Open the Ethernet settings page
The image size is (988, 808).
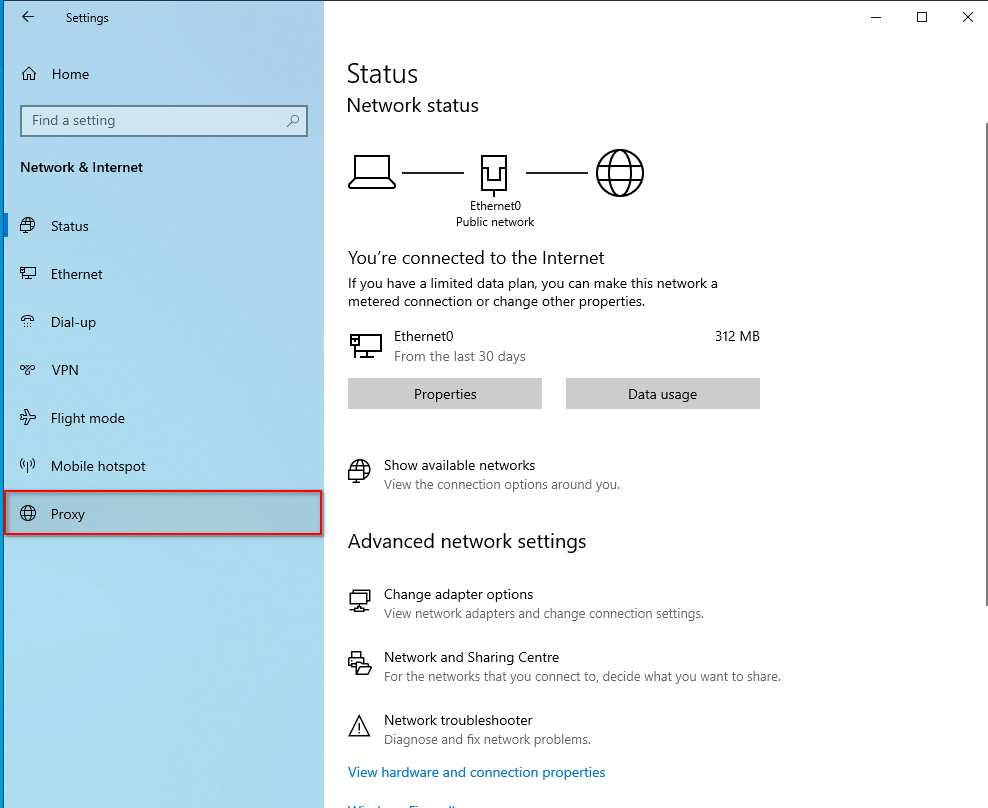pos(76,274)
